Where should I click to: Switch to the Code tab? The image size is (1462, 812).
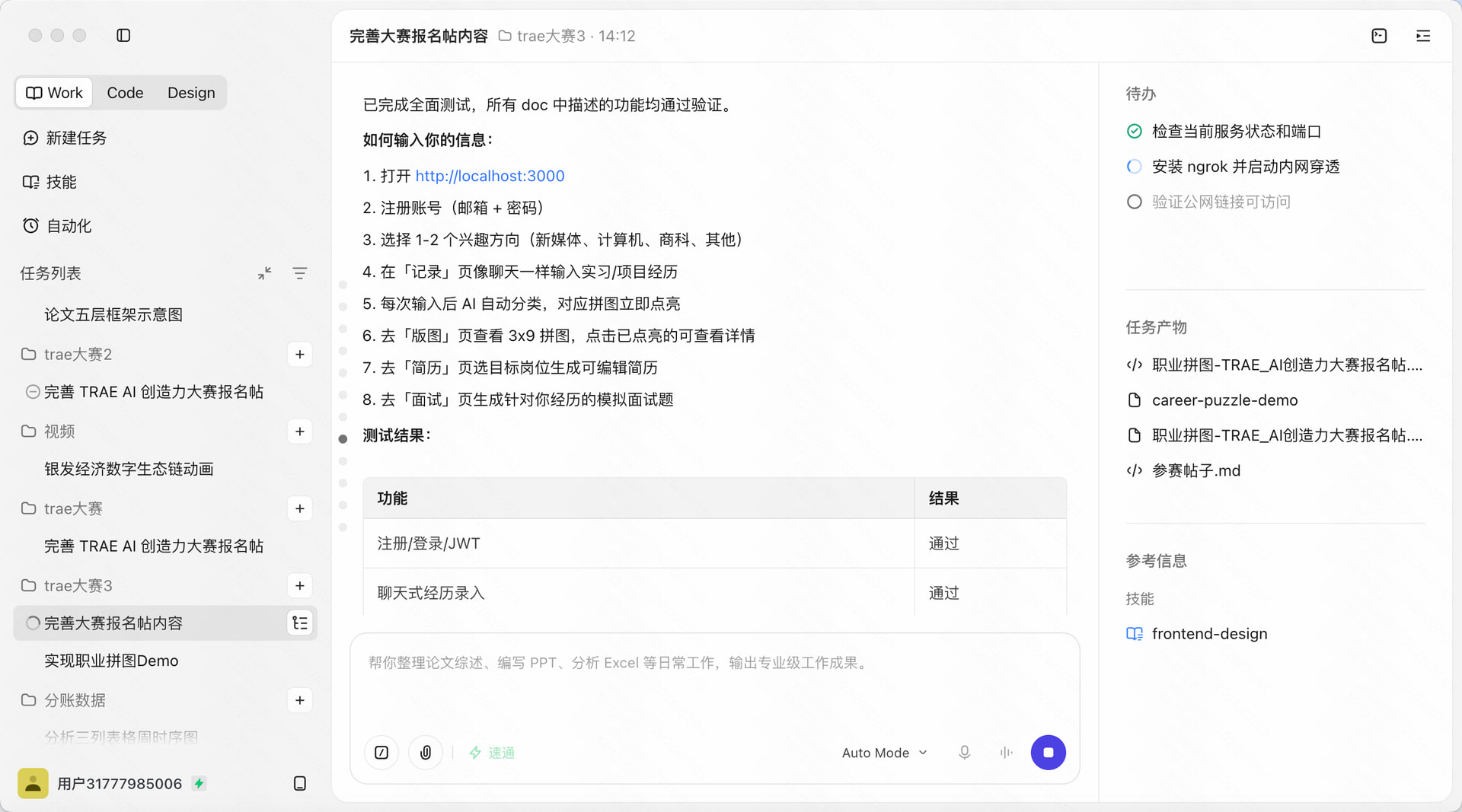125,93
